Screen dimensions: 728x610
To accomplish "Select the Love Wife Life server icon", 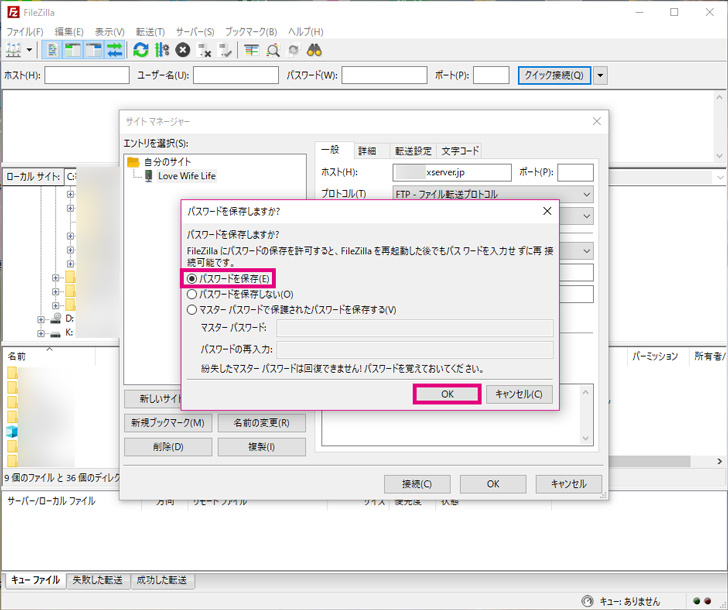I will [x=149, y=176].
